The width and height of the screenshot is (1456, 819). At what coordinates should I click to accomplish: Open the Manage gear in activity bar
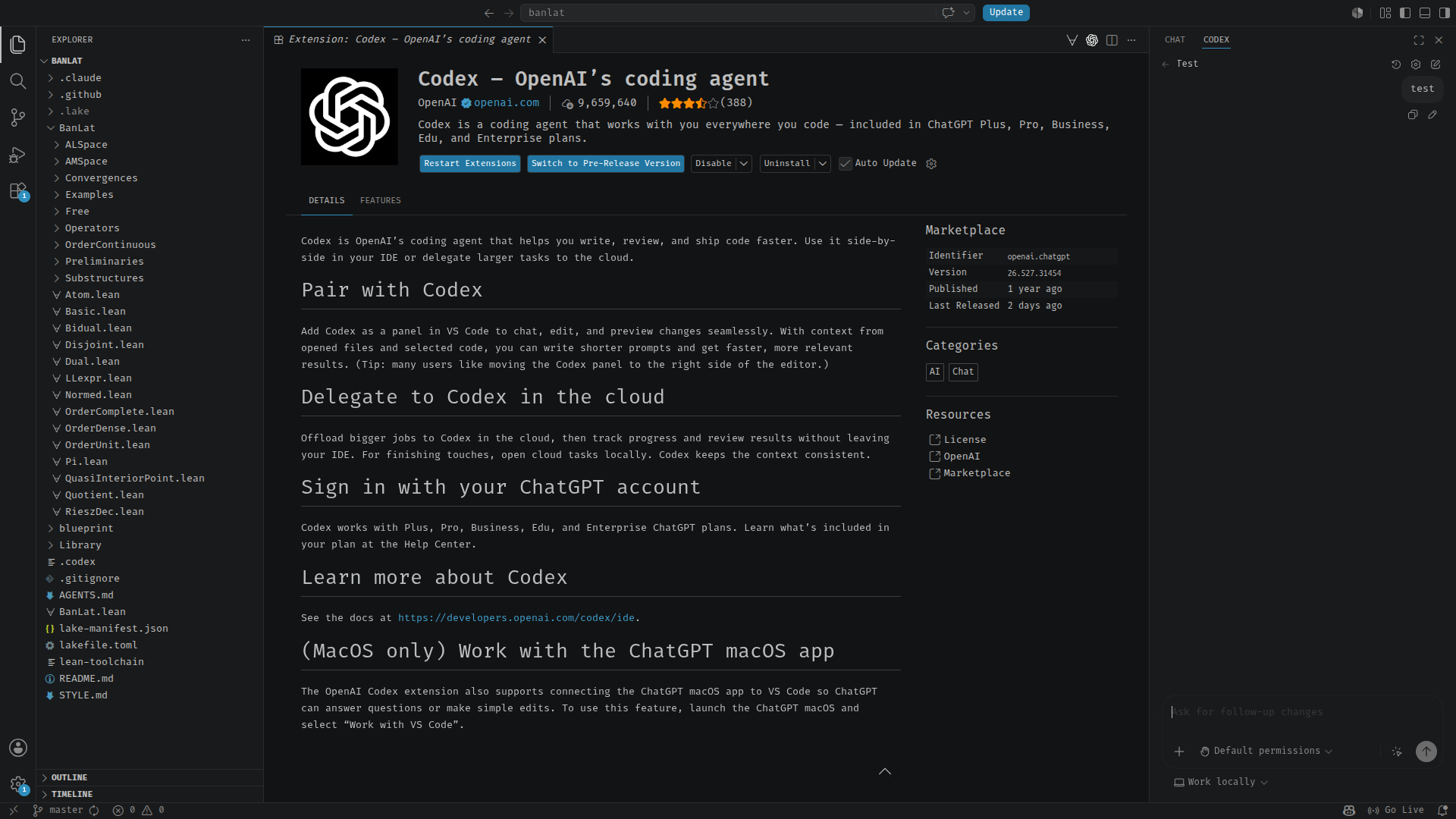coord(18,784)
